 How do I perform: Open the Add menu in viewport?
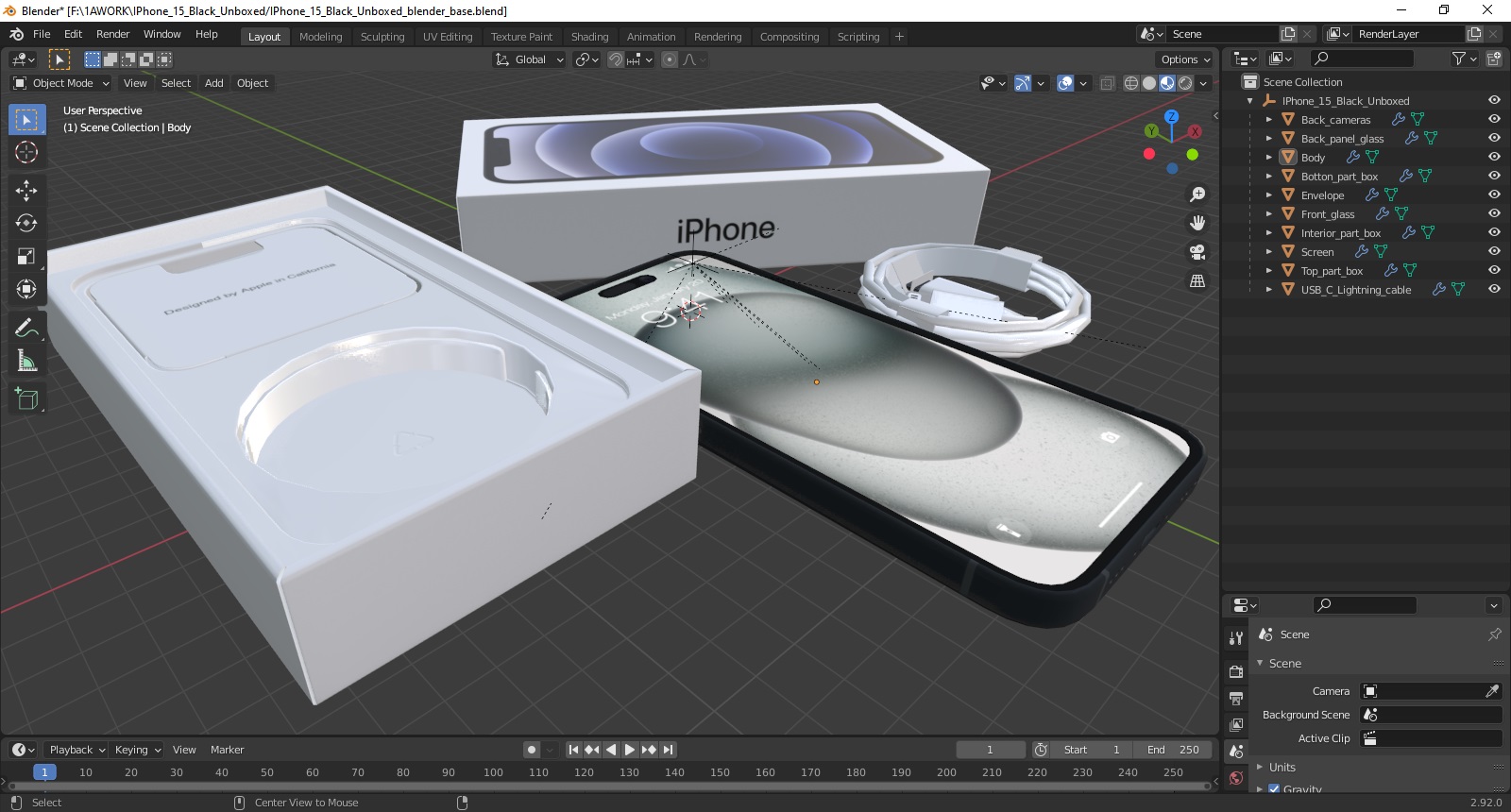click(x=214, y=83)
